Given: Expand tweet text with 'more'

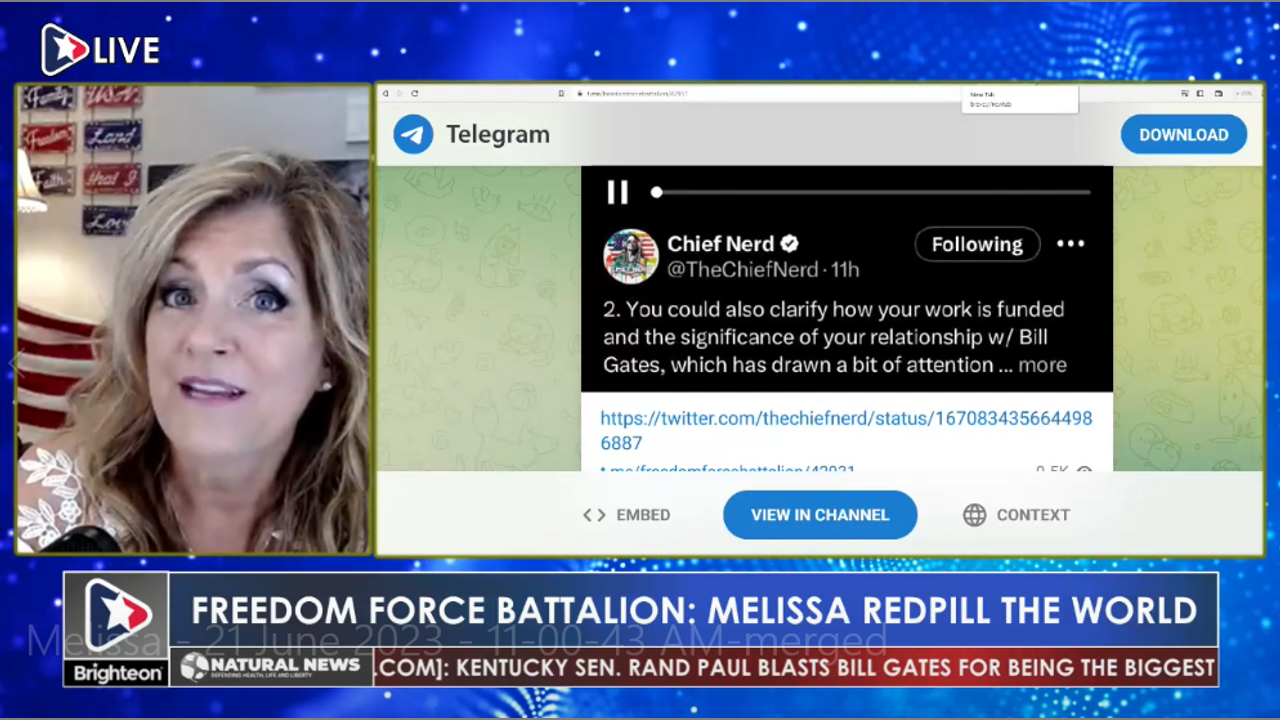Looking at the screenshot, I should 1042,365.
